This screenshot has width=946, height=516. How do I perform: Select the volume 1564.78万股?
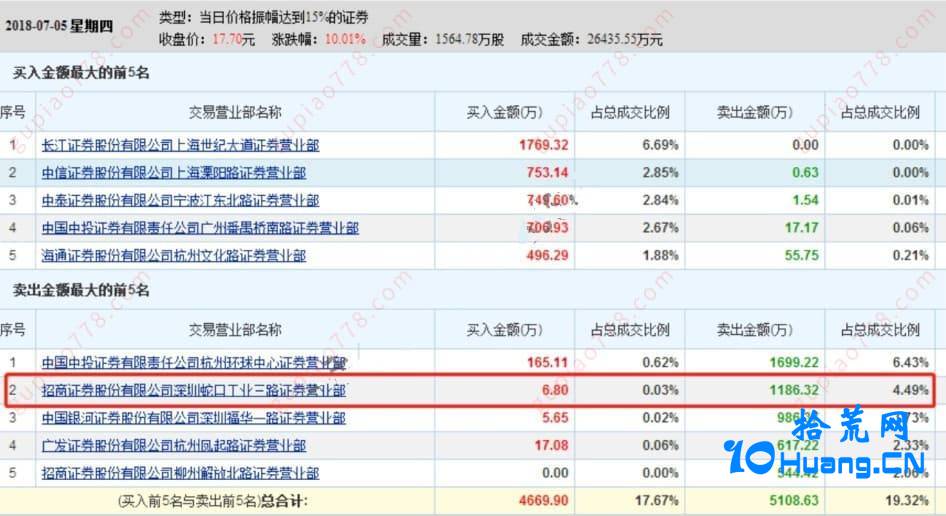469,39
